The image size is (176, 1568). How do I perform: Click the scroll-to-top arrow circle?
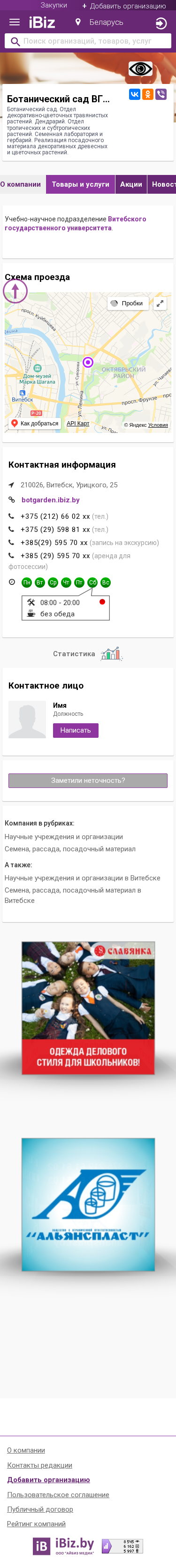(15, 292)
